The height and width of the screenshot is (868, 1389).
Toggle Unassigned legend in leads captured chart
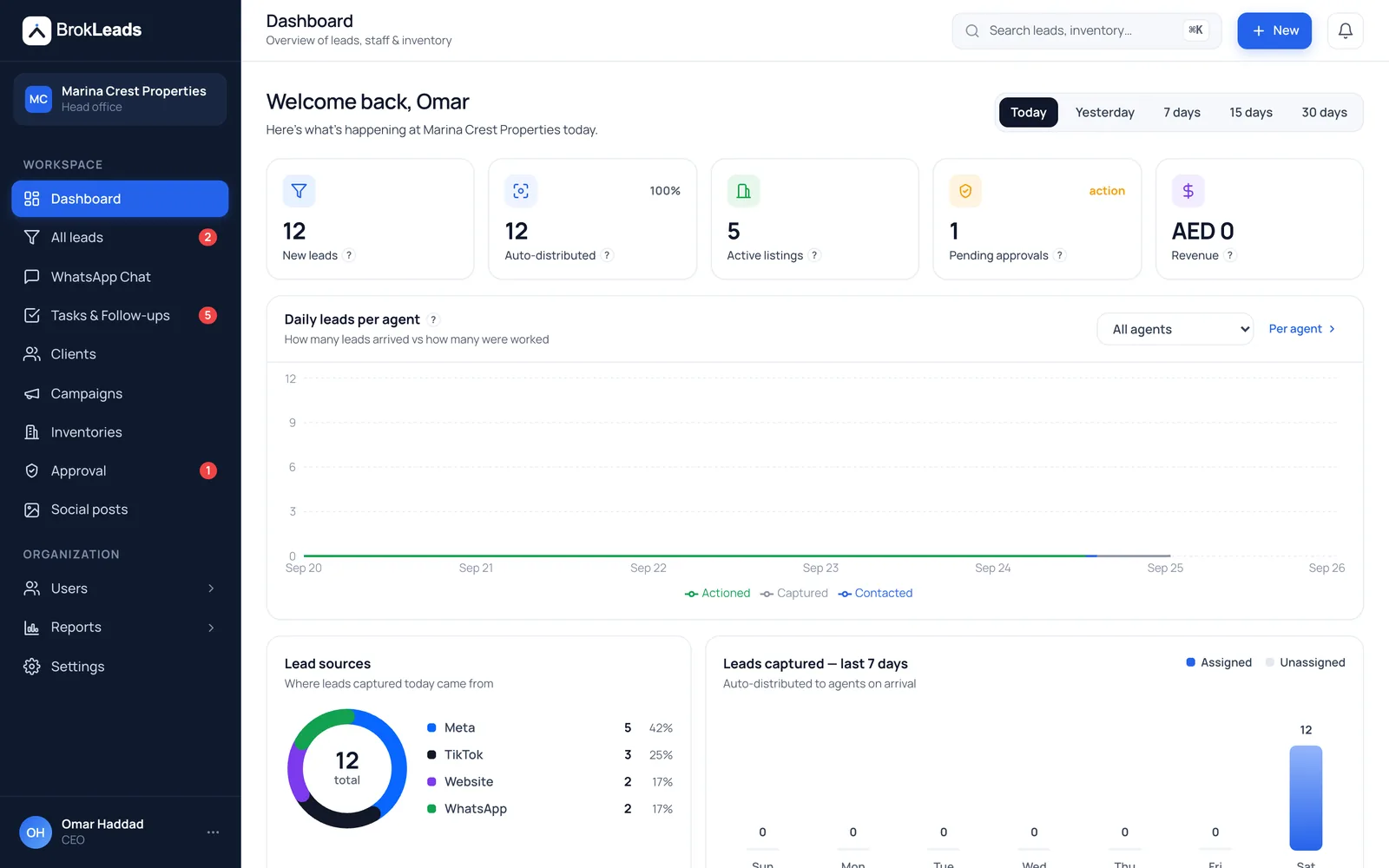pos(1305,662)
